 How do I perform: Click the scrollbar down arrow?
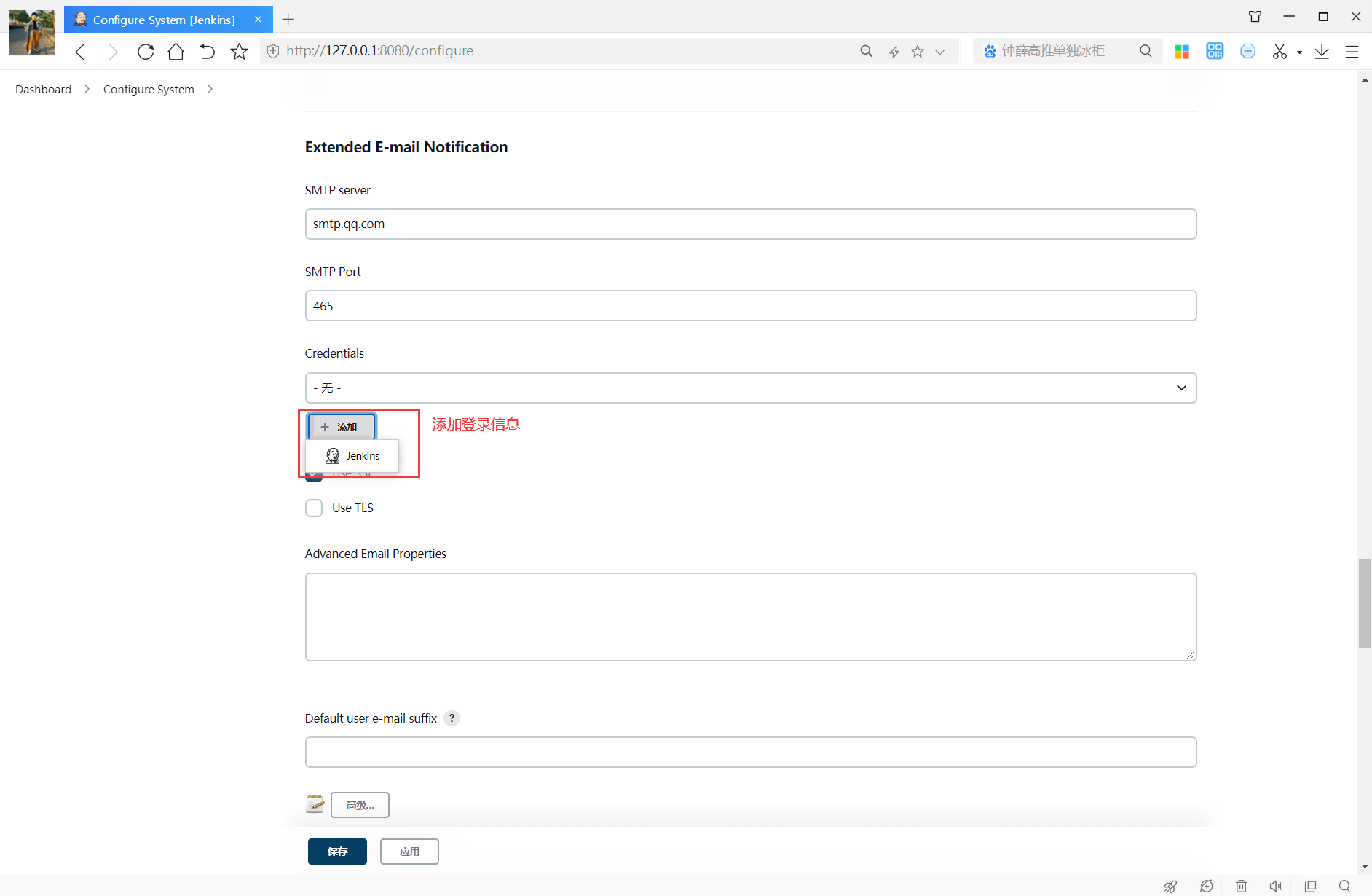pos(1365,866)
